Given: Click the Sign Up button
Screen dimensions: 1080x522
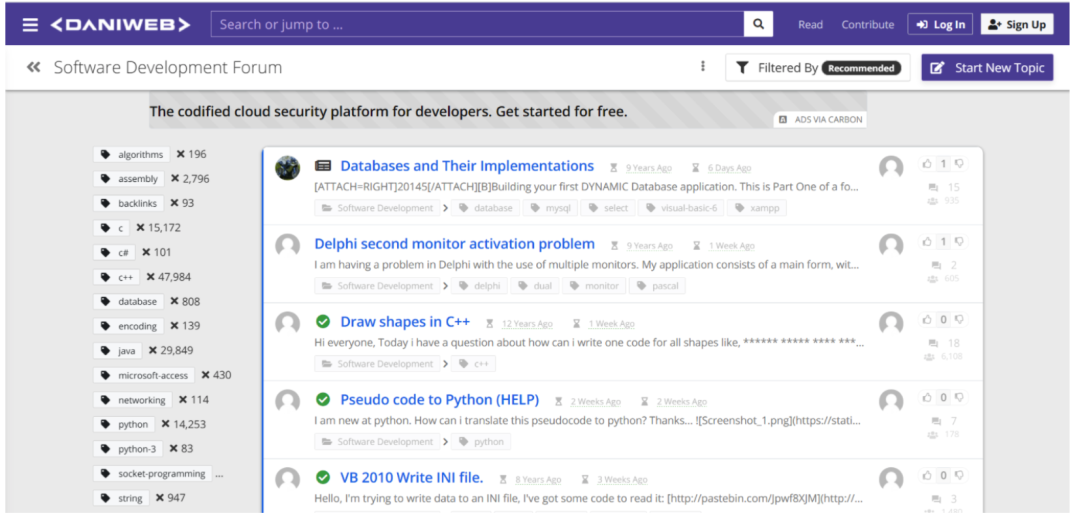Looking at the screenshot, I should click(1016, 25).
